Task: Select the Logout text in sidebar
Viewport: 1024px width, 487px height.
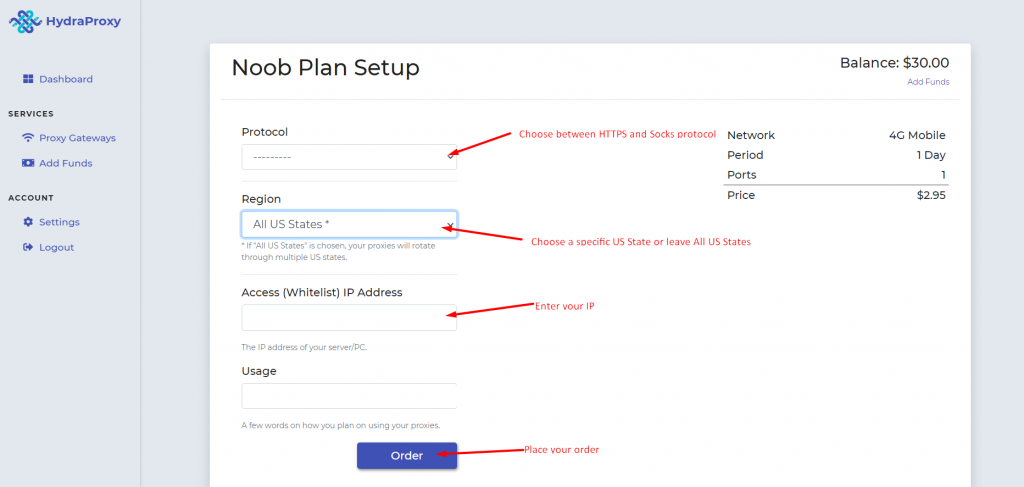Action: pyautogui.click(x=56, y=247)
